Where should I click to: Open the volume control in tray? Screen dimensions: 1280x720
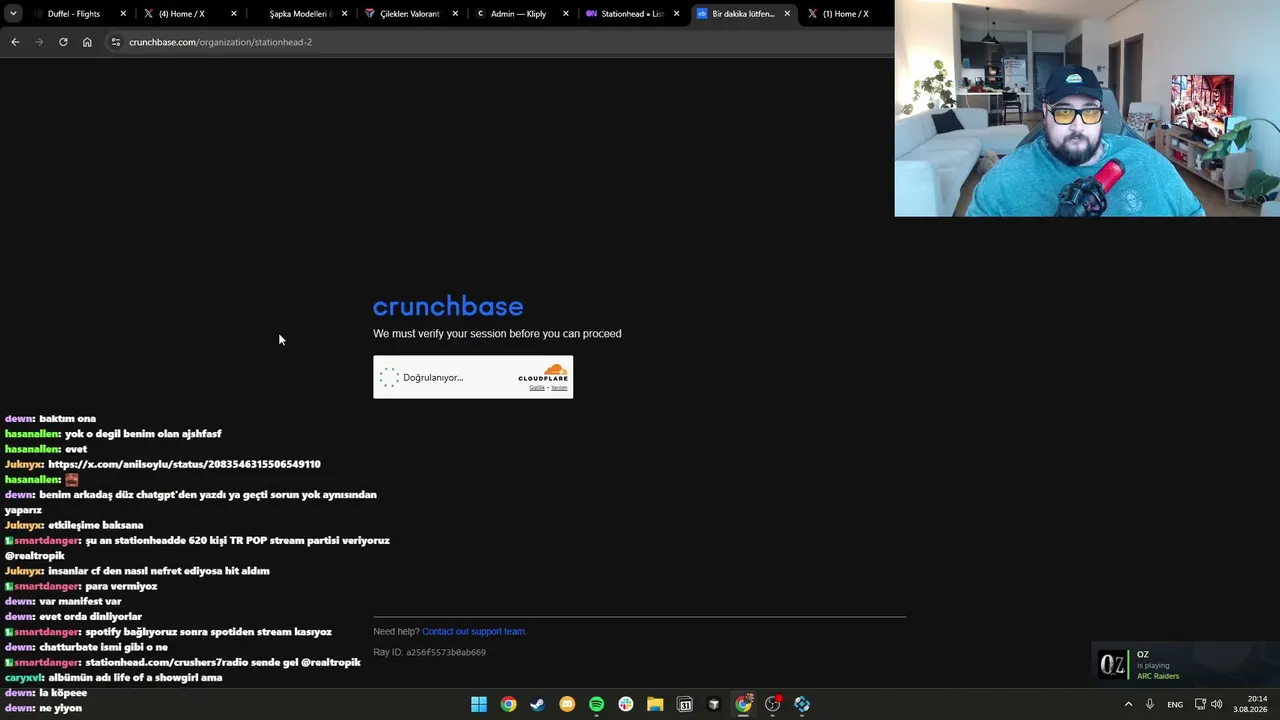click(1217, 704)
